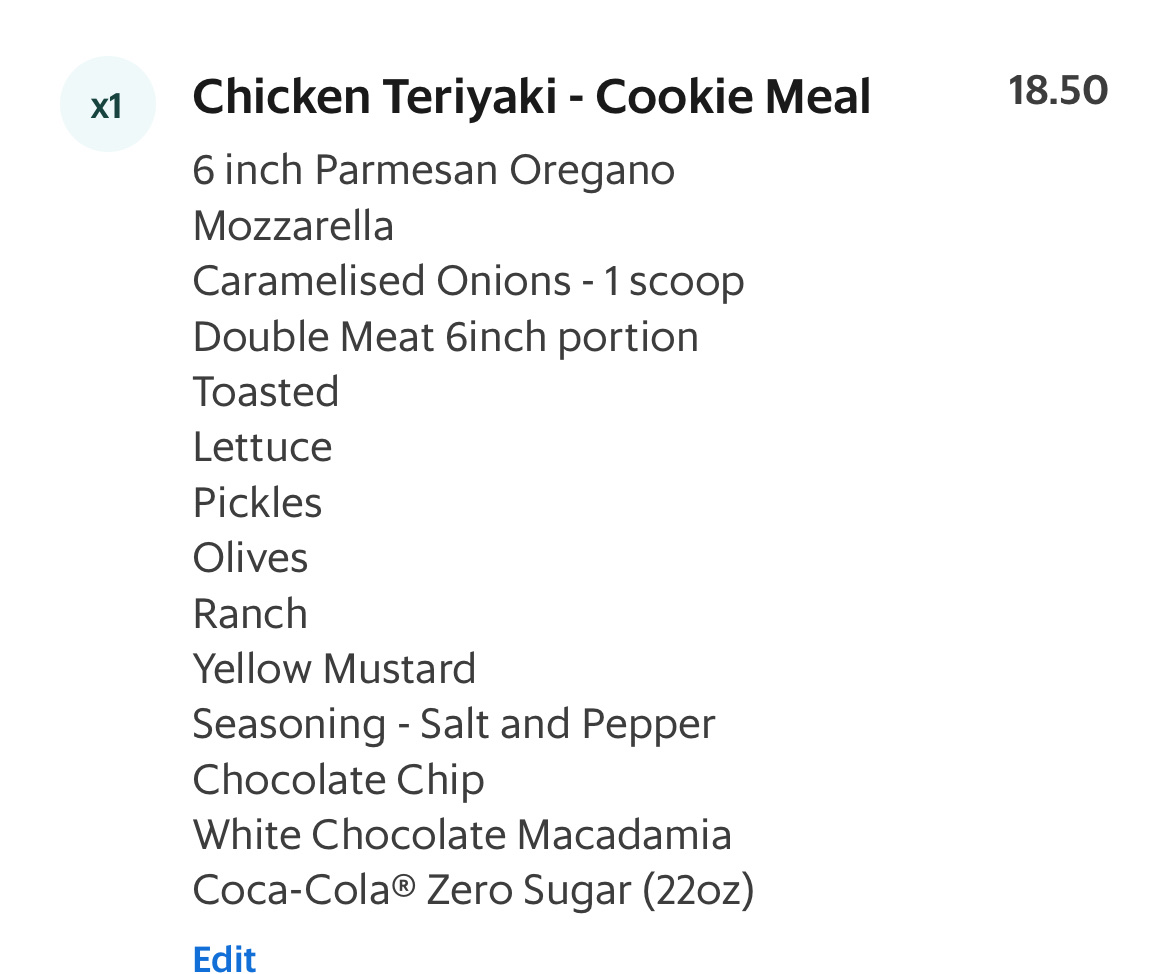Click the circular badge beside the meal name

pyautogui.click(x=107, y=103)
